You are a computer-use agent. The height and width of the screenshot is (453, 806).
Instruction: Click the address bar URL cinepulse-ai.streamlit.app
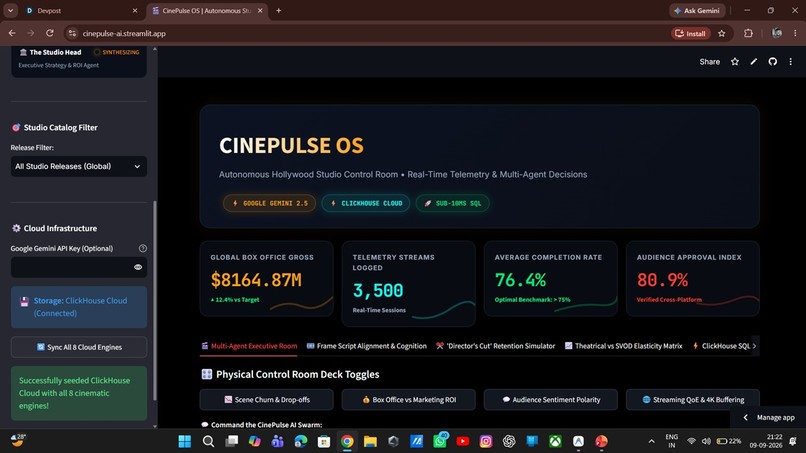[x=124, y=33]
